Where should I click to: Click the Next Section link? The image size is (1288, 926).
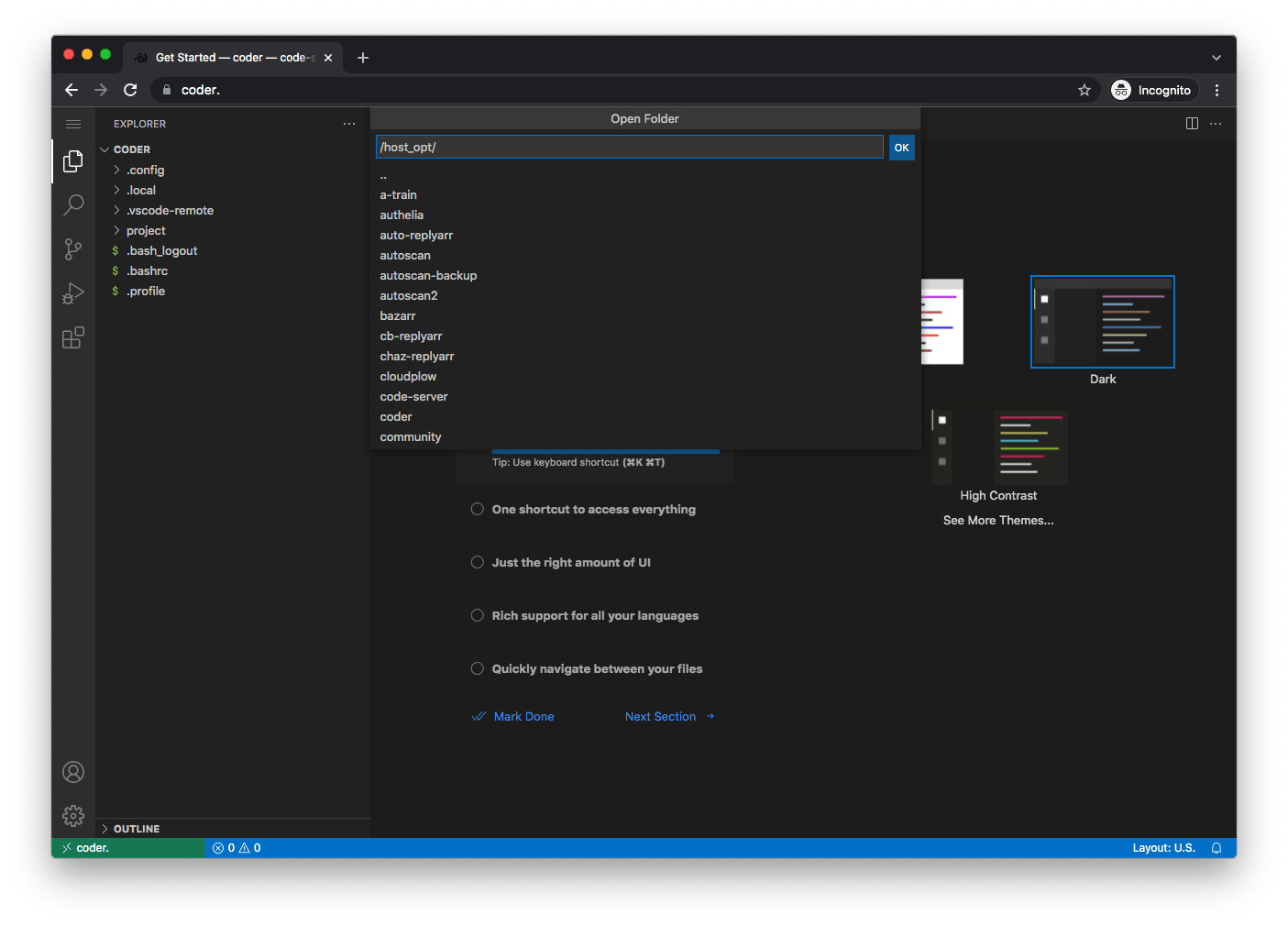pyautogui.click(x=661, y=717)
